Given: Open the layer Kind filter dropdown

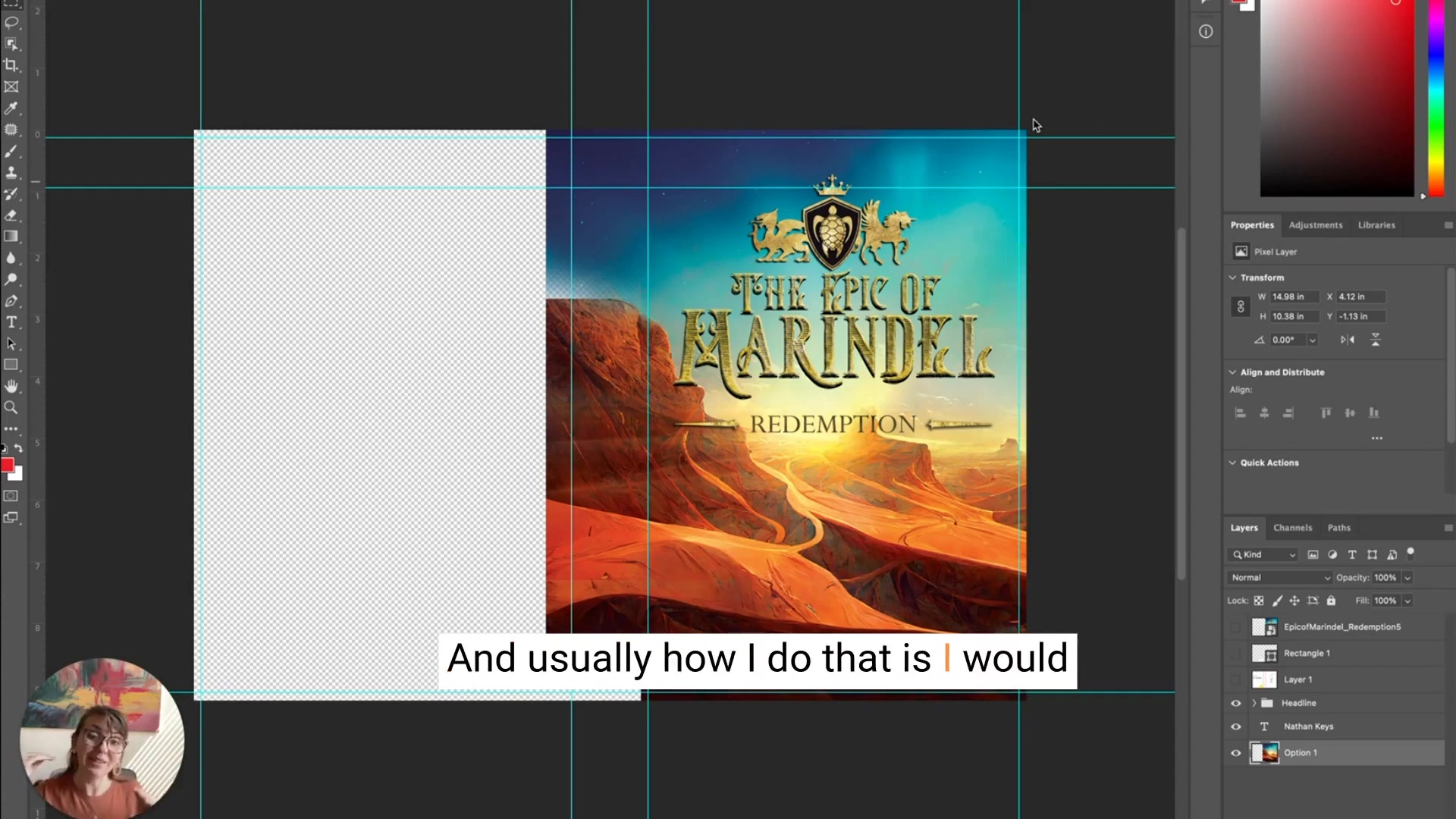Looking at the screenshot, I should [1263, 554].
